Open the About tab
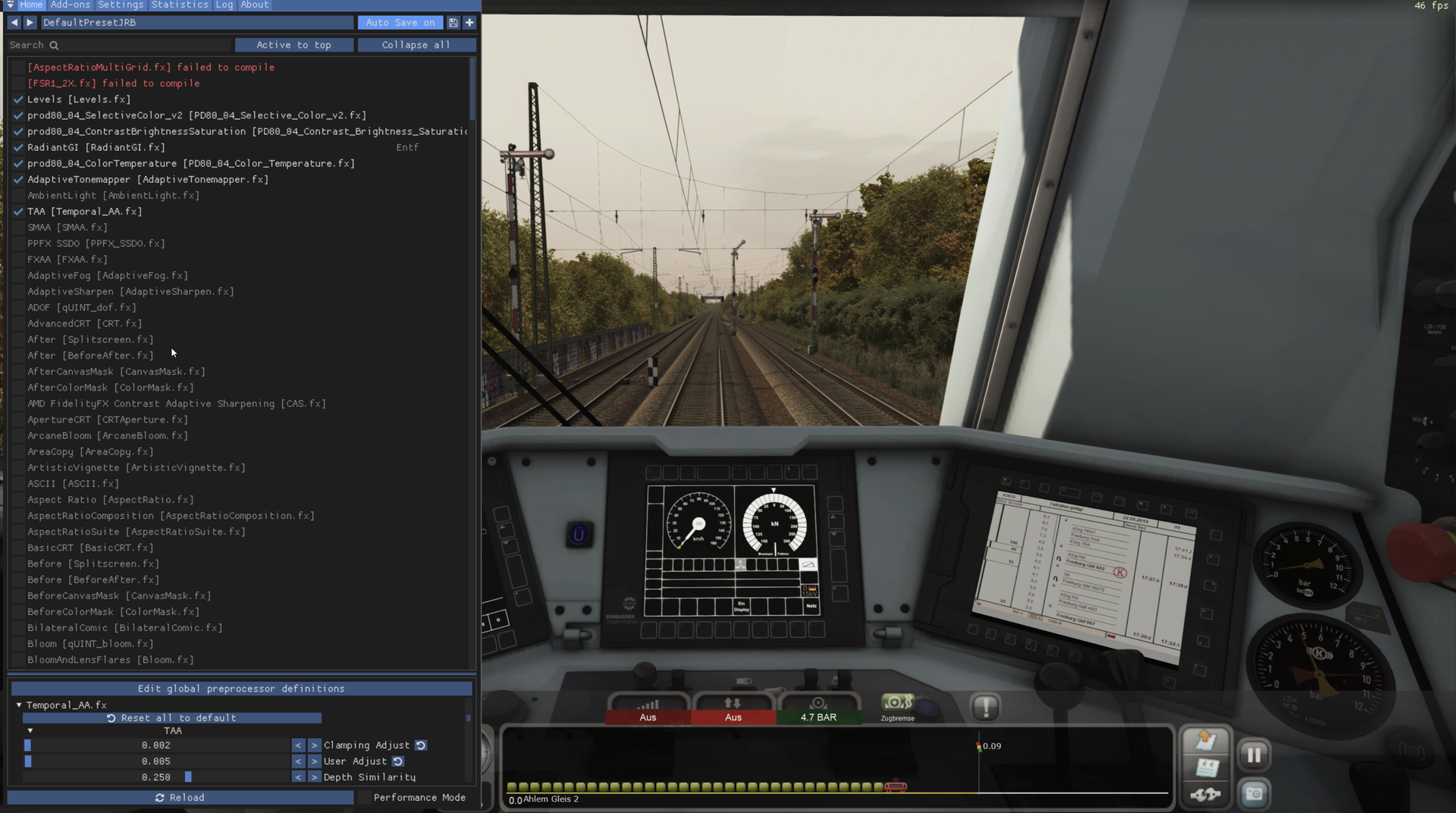 click(x=255, y=5)
